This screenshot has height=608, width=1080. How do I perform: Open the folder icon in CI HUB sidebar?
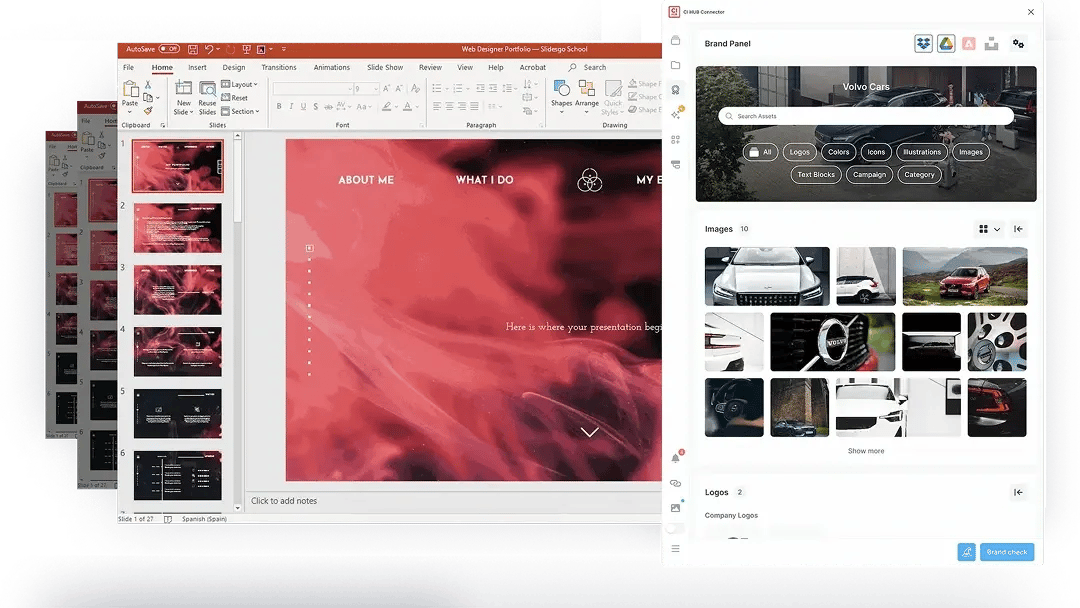click(x=676, y=65)
